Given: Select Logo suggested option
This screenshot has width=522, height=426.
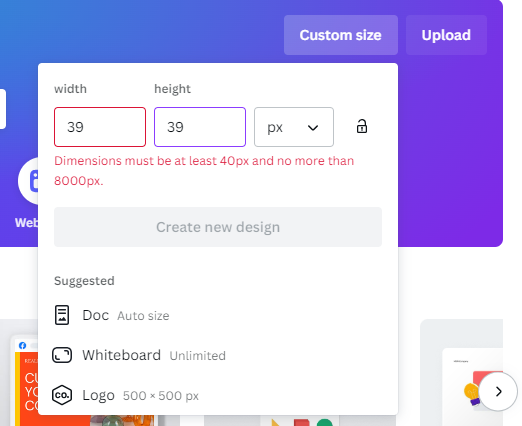Looking at the screenshot, I should (218, 395).
